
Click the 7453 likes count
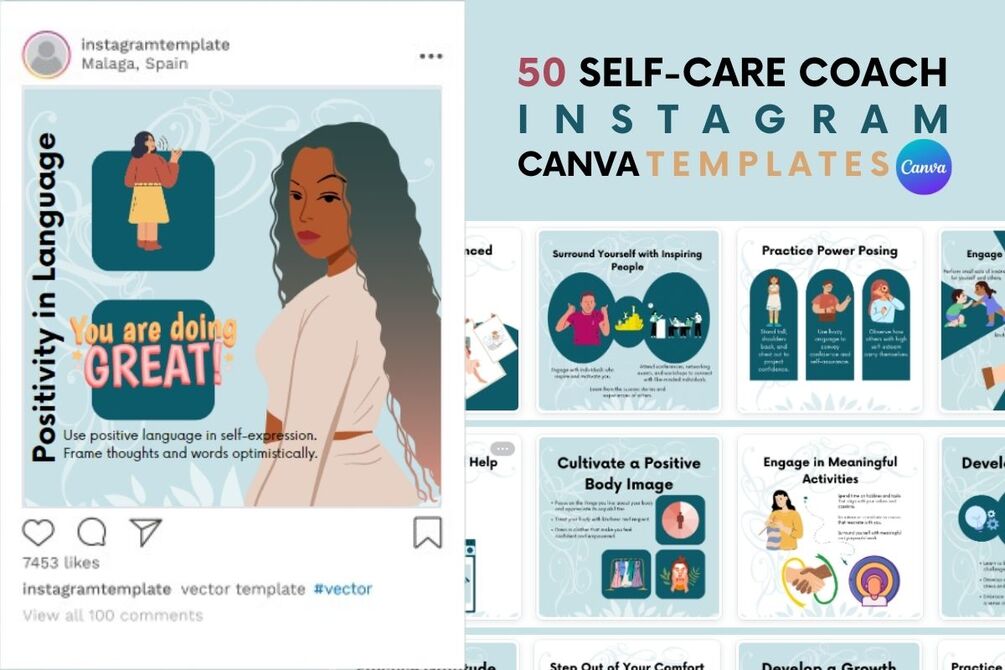(61, 563)
